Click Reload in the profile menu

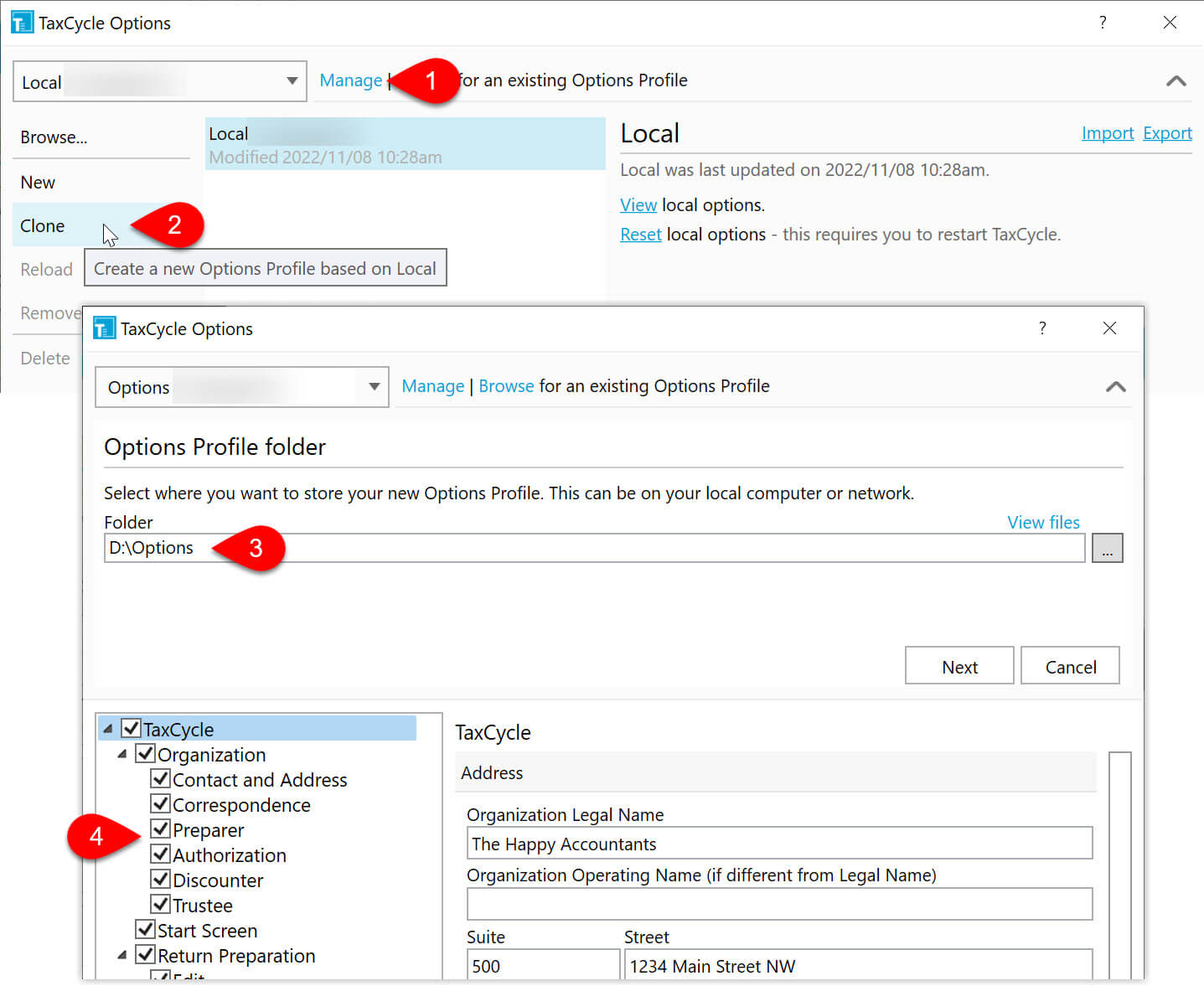[47, 270]
